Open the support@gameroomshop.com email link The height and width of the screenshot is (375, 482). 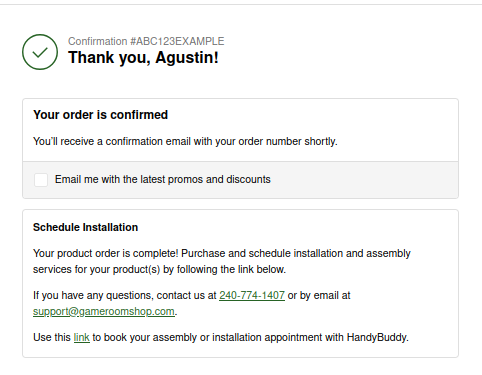pos(104,311)
